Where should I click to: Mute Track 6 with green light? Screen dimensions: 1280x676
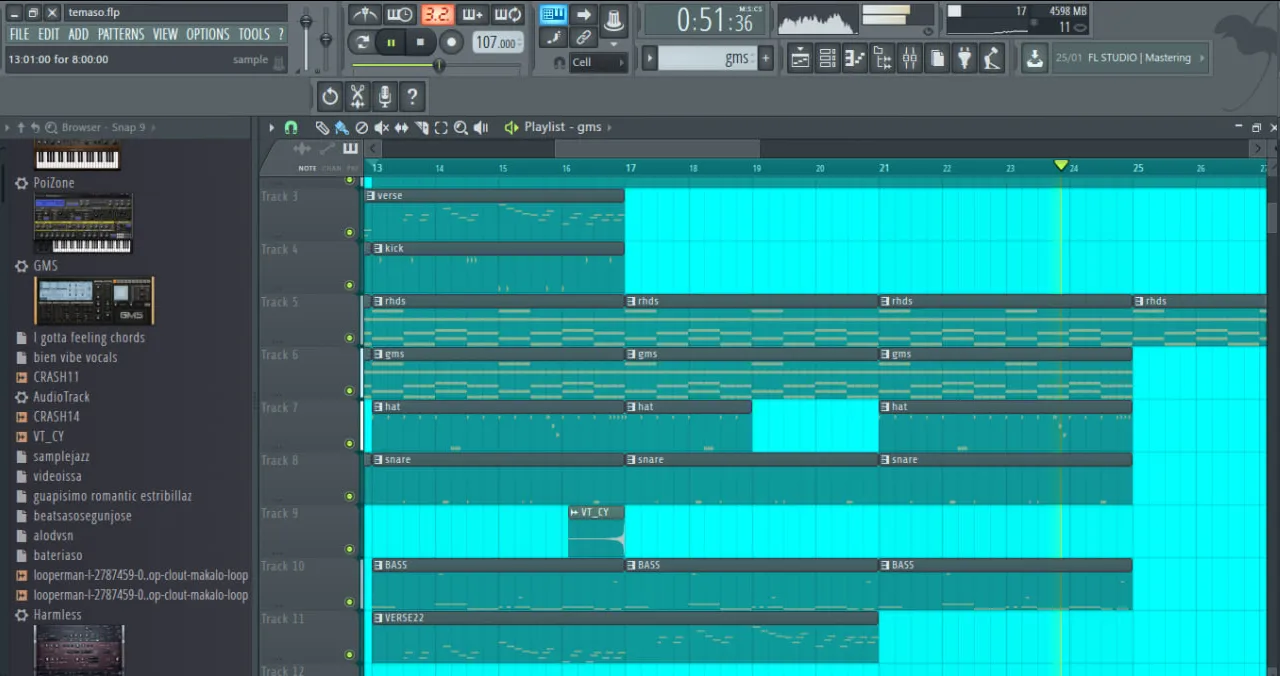point(350,390)
